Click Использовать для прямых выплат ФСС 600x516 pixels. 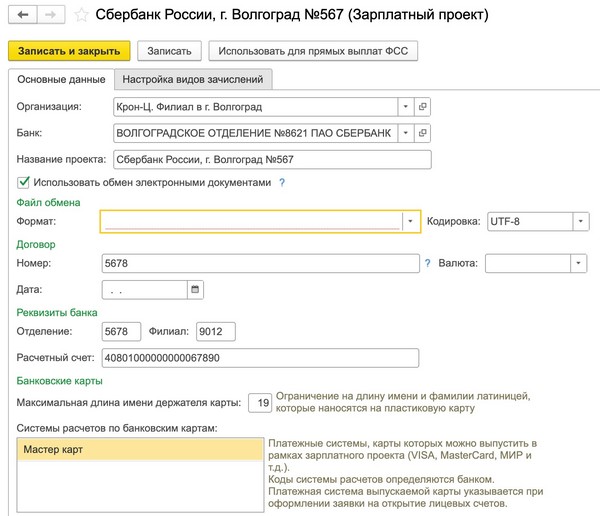(x=312, y=51)
